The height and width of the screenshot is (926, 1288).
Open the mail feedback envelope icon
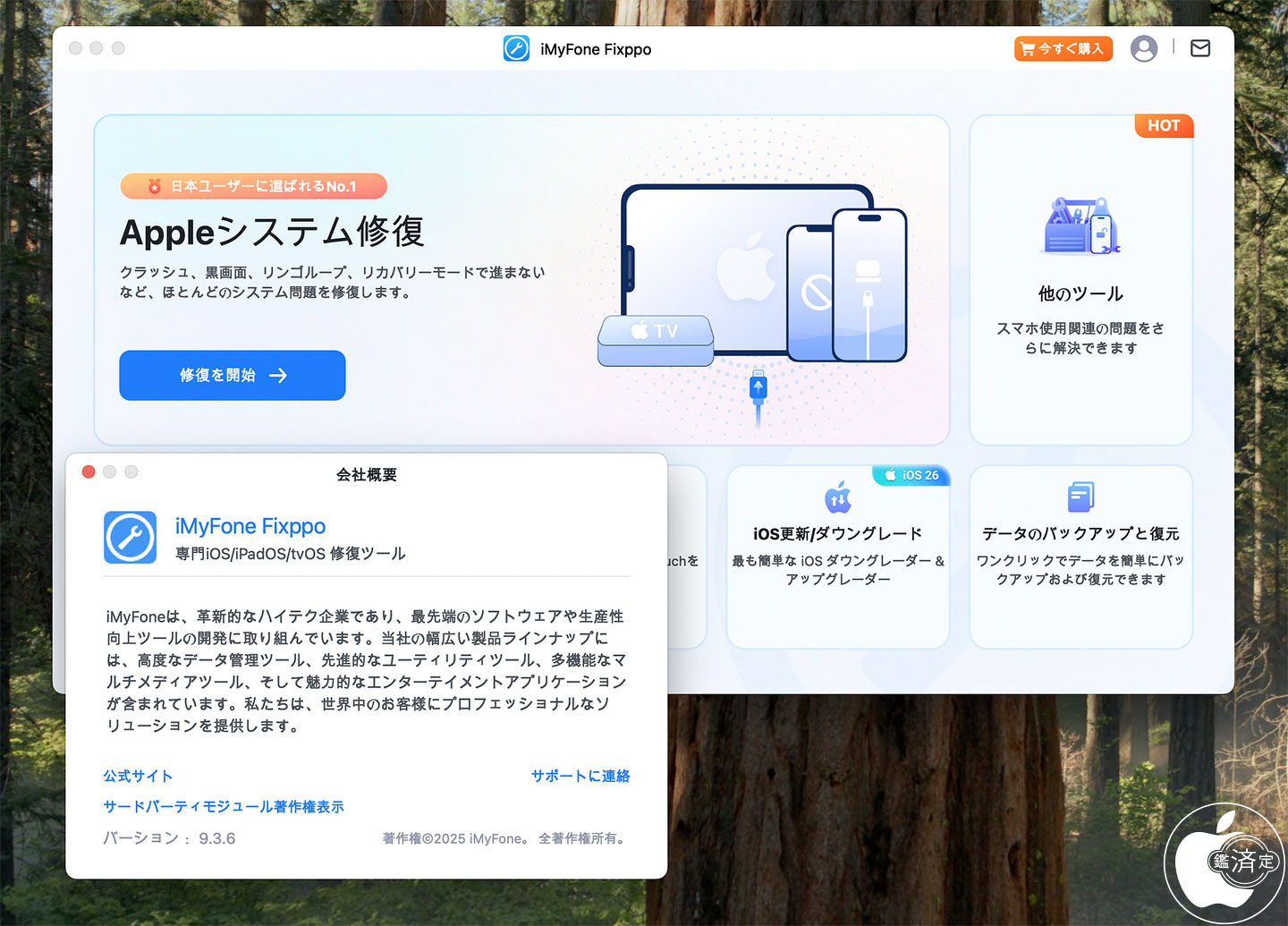pyautogui.click(x=1200, y=48)
